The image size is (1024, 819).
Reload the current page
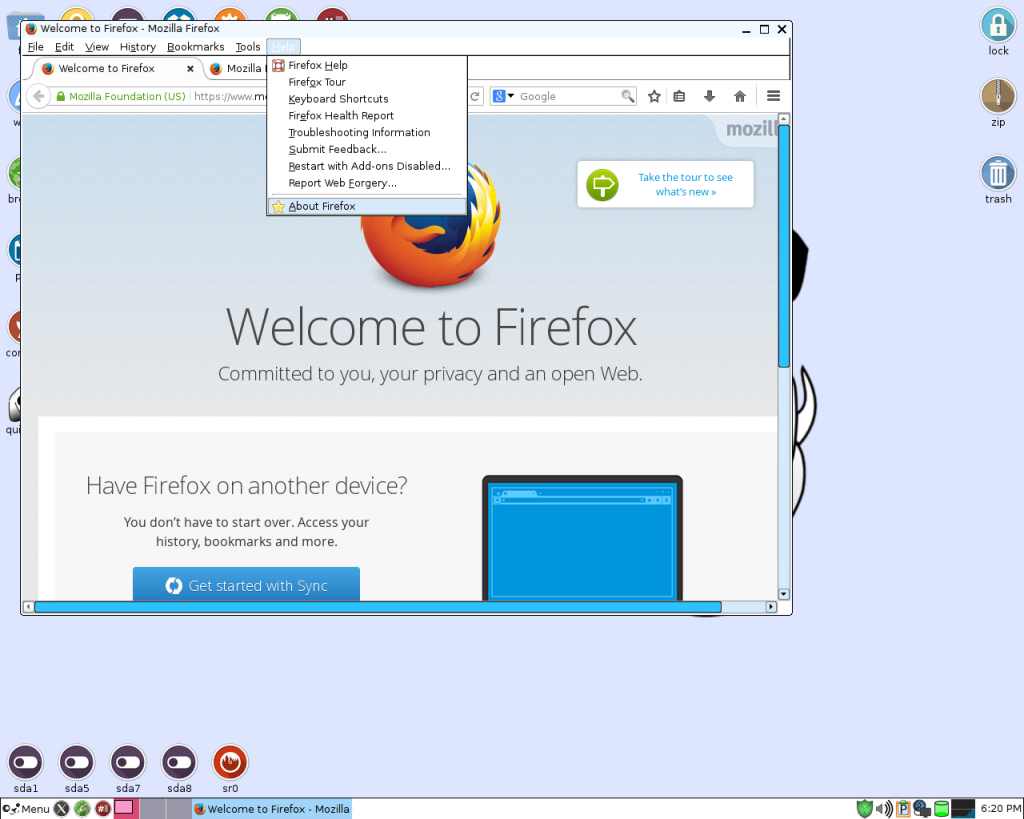(x=475, y=97)
